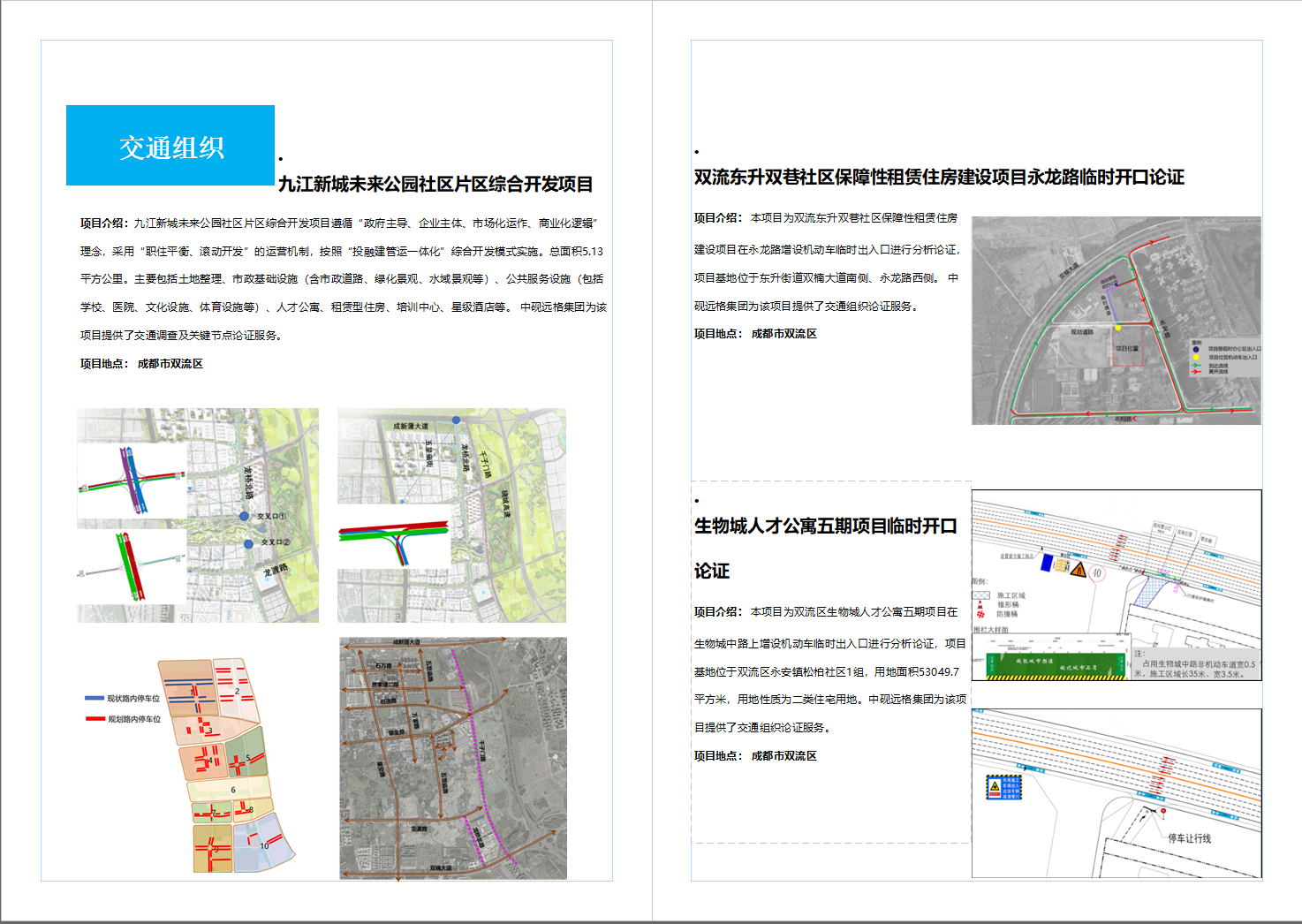Image resolution: width=1302 pixels, height=924 pixels.
Task: Click the 交叉口② label on the map
Action: point(275,542)
